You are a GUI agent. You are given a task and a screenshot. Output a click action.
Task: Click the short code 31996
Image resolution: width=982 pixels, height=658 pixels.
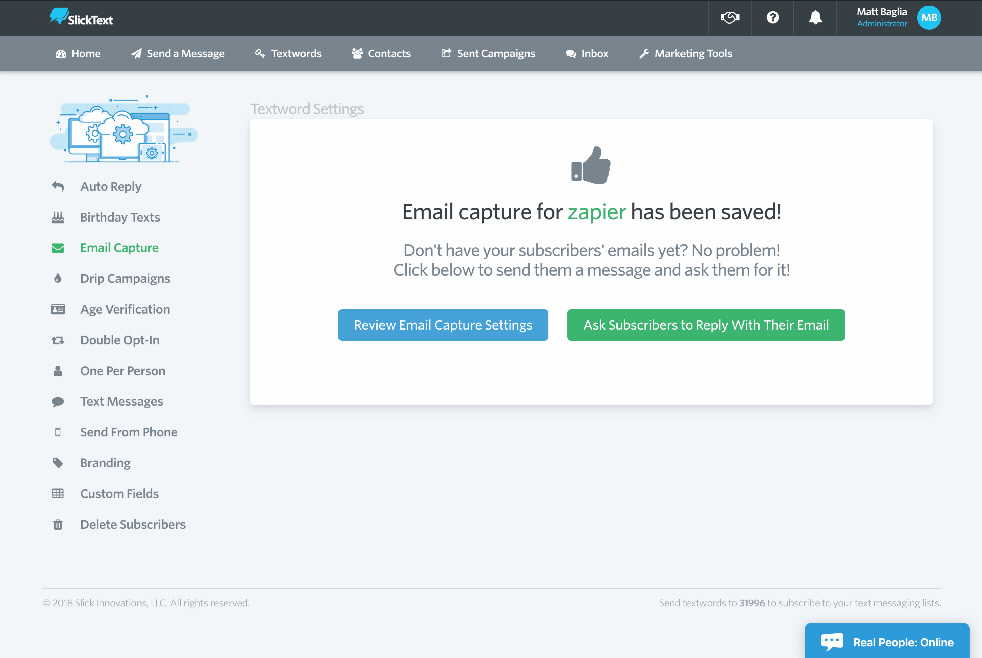pos(752,603)
